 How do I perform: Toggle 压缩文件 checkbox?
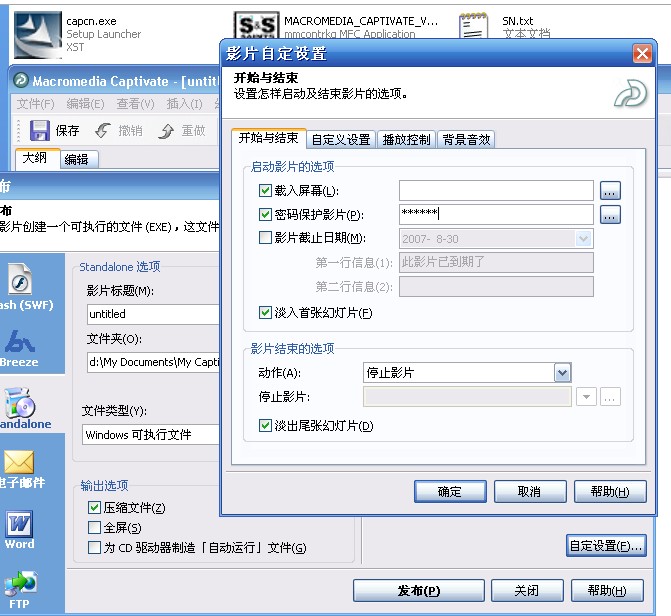pos(94,508)
